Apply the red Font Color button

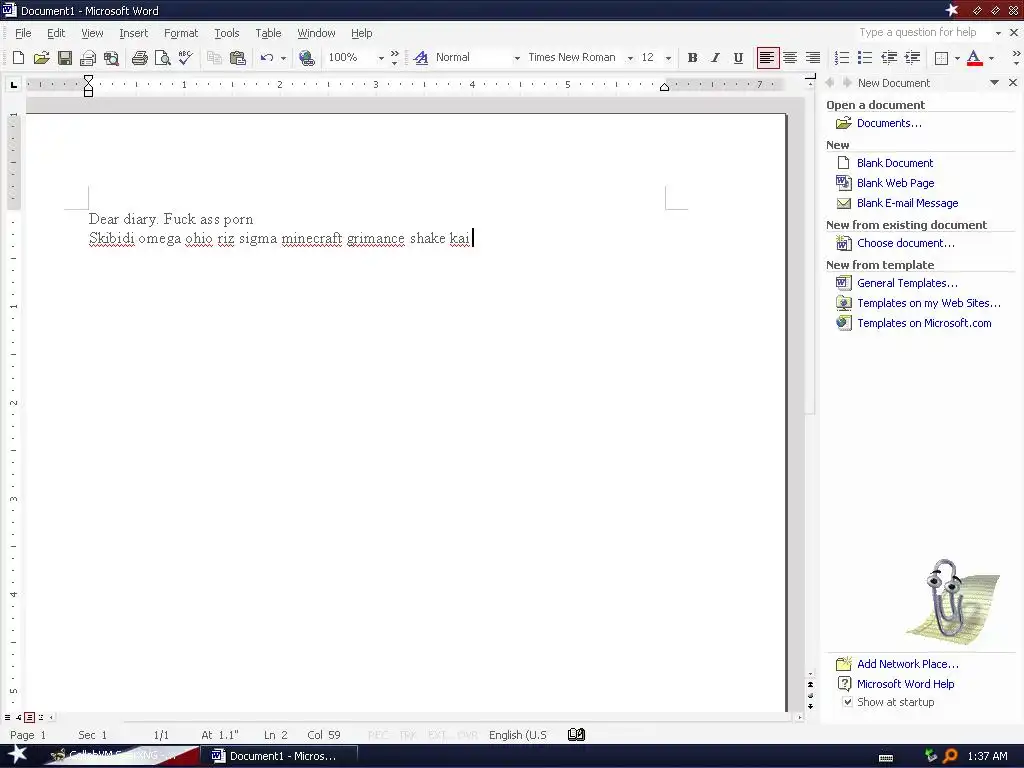(974, 58)
